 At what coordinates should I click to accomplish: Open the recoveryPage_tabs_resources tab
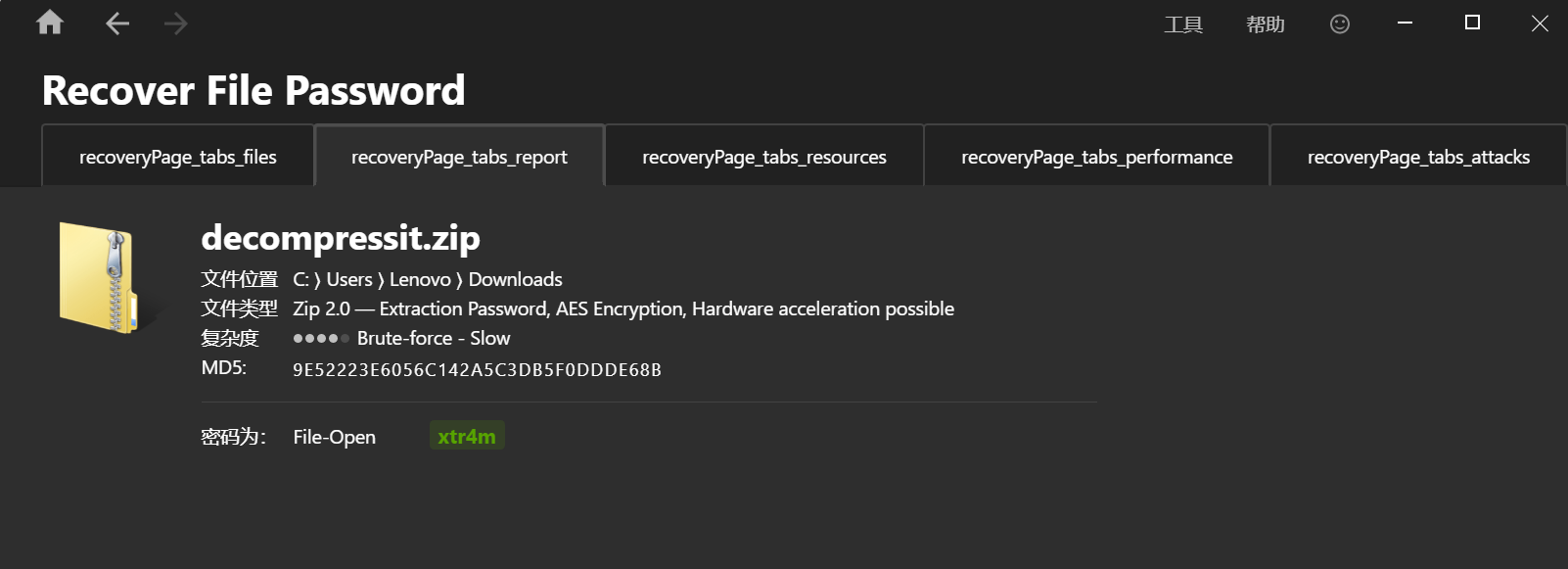tap(764, 157)
